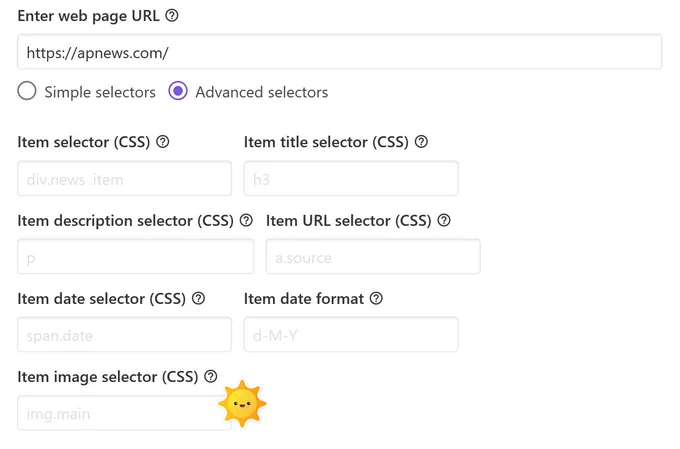Click help icon next to Item image selector

click(210, 376)
